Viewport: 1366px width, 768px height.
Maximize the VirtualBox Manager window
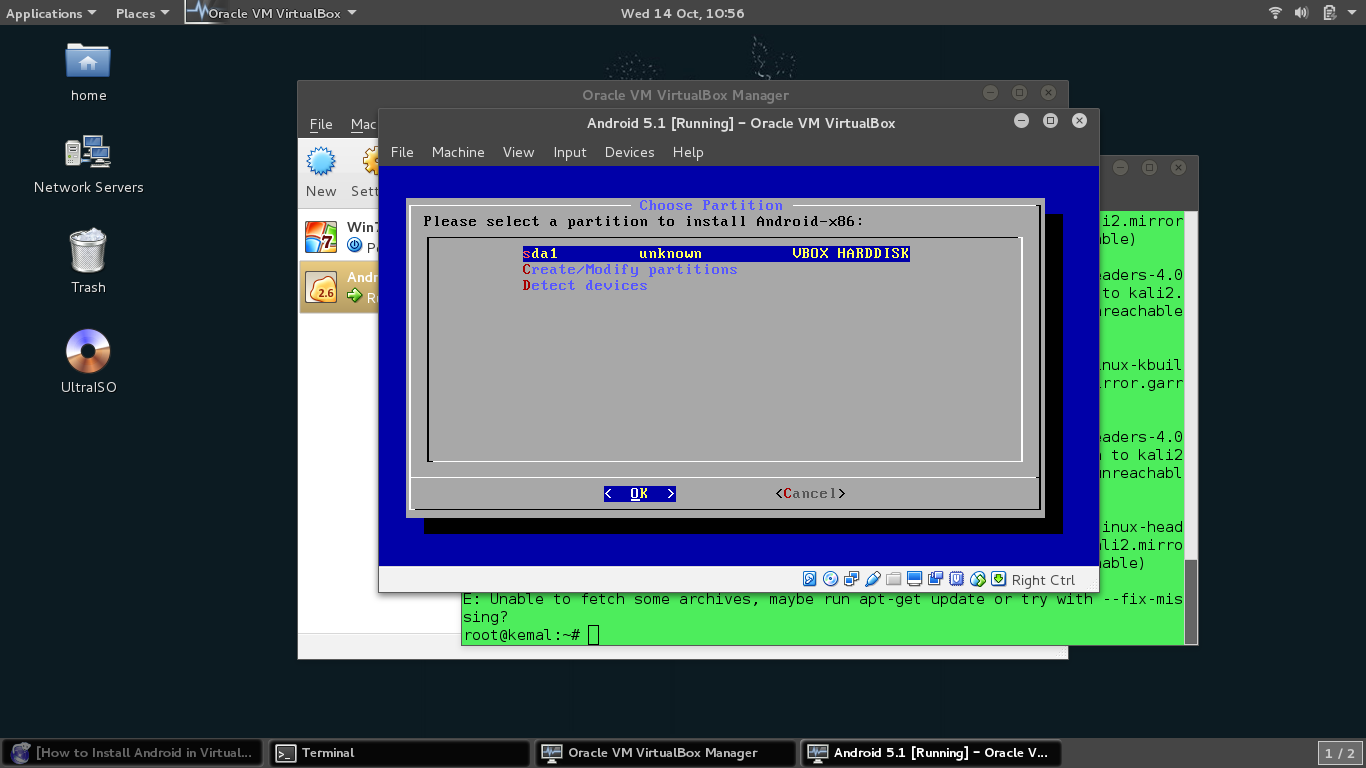tap(1019, 93)
